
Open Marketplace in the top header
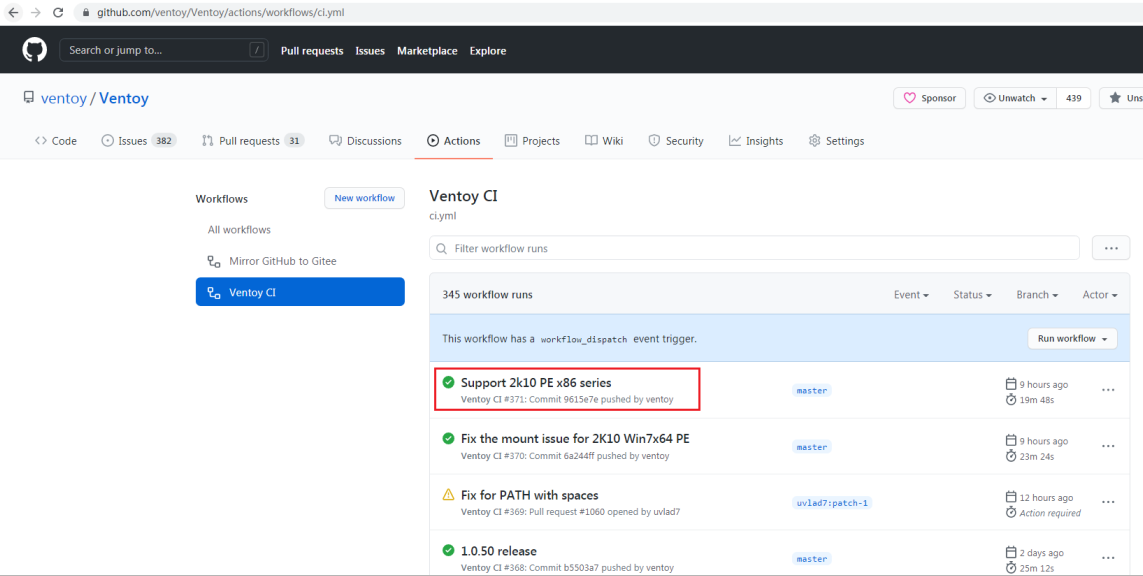(427, 51)
